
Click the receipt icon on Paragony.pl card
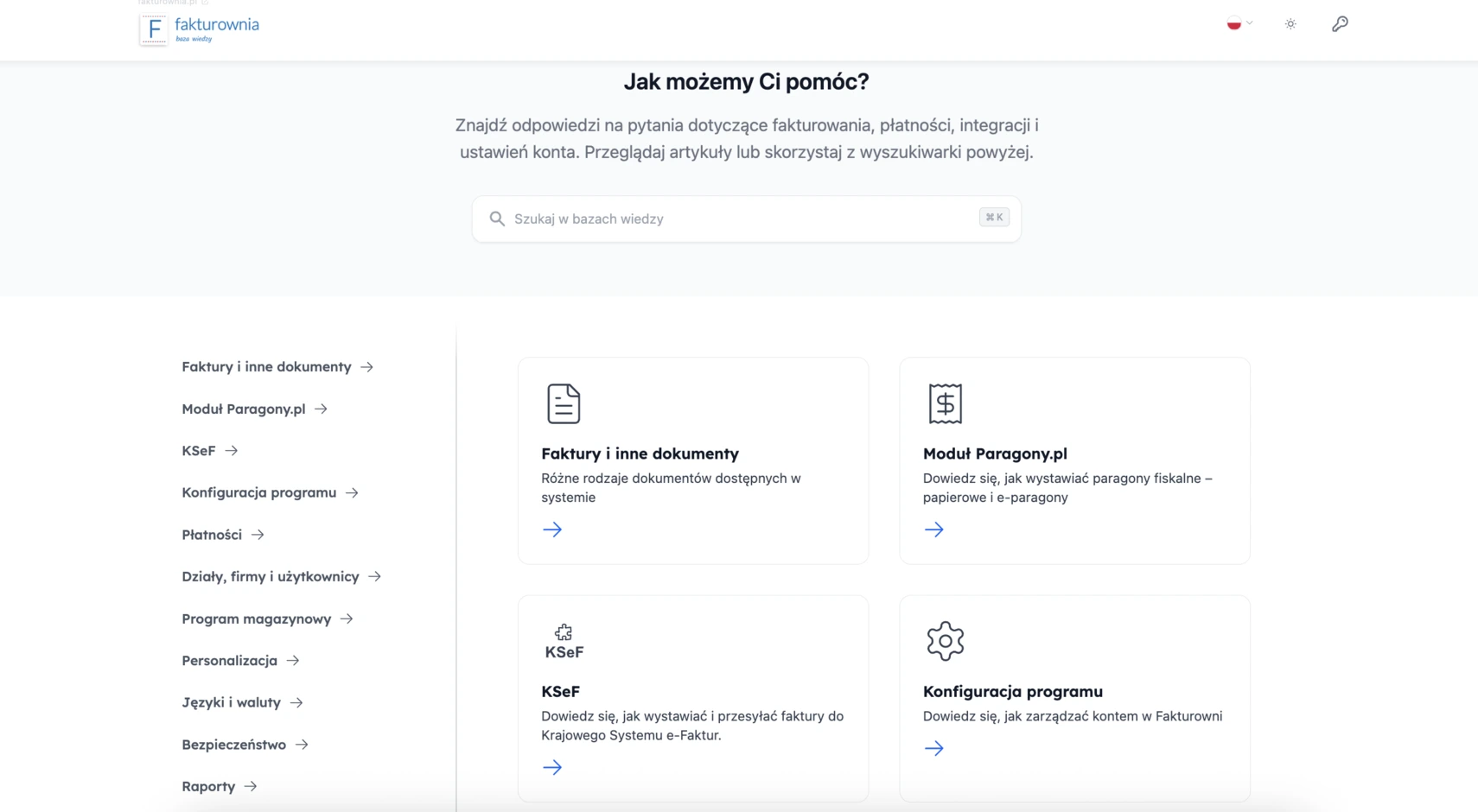pos(945,403)
